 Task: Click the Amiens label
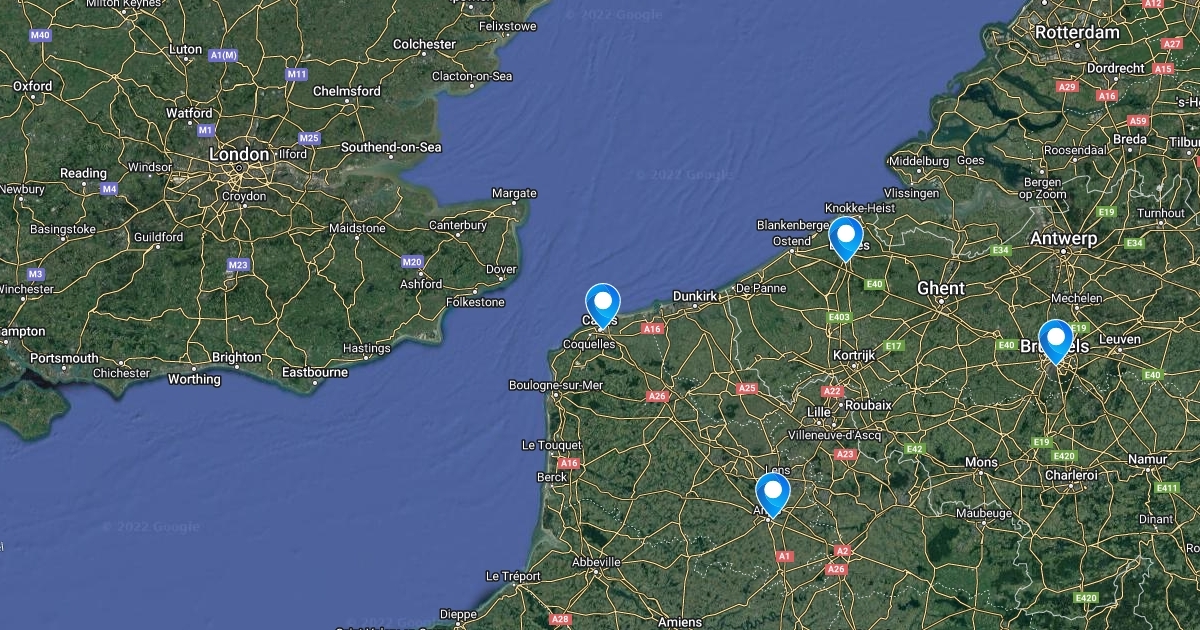click(x=680, y=621)
